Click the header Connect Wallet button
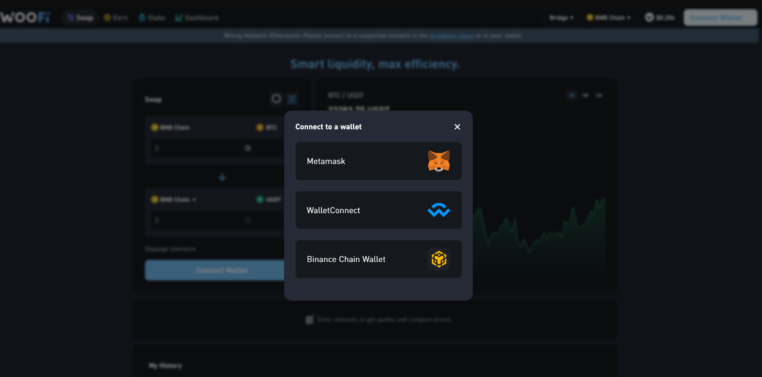Viewport: 762px width, 377px height. pos(720,18)
